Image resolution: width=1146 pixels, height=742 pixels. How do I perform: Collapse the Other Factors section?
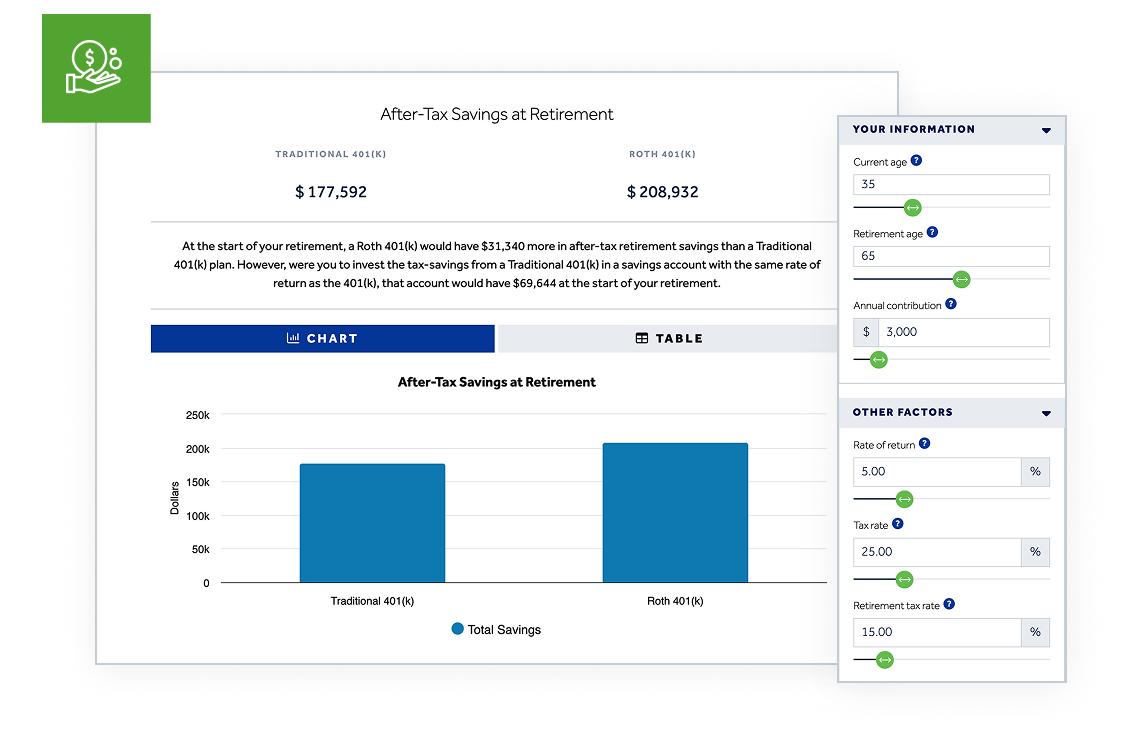click(x=1046, y=413)
